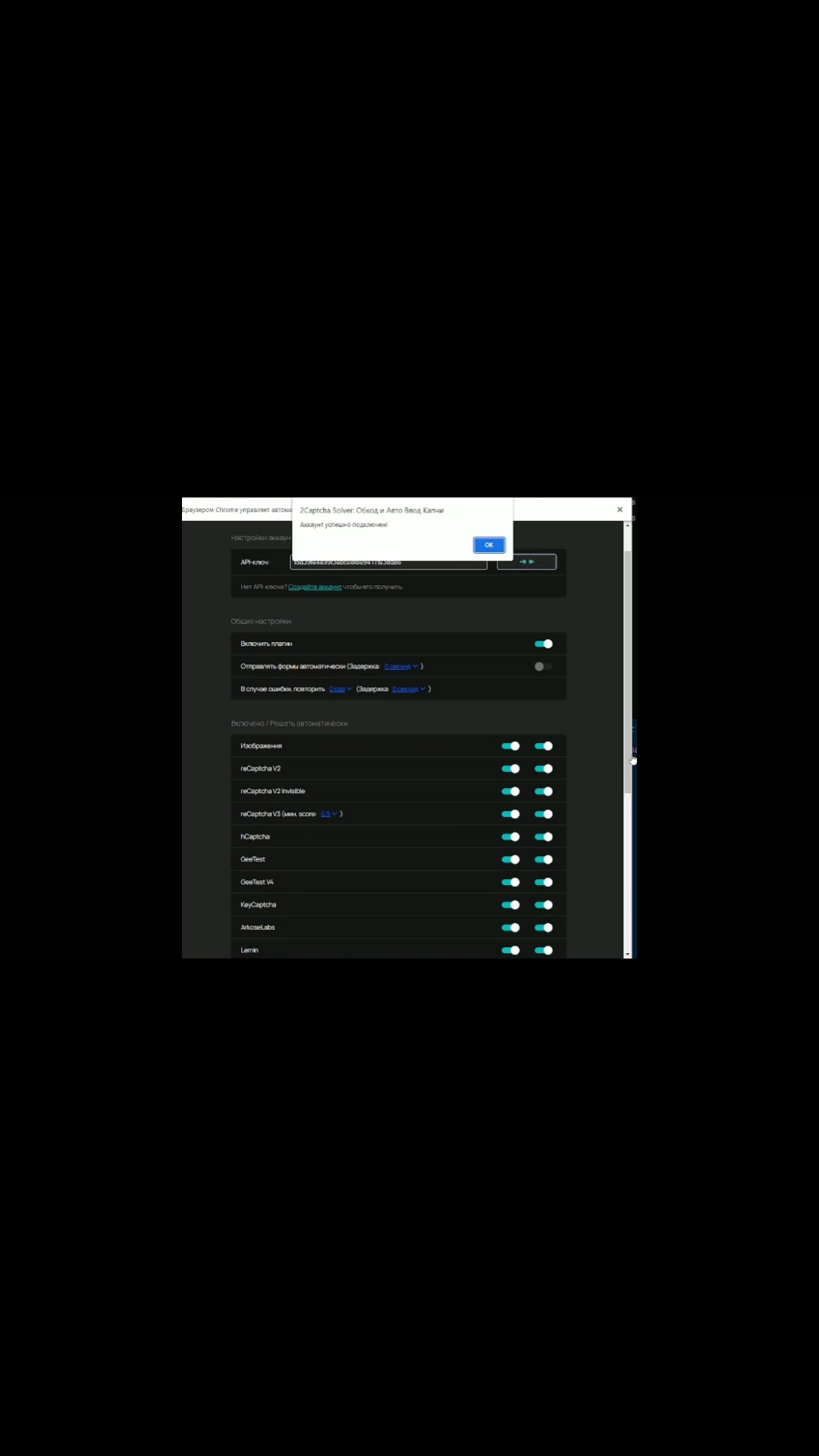
Task: Select the 'KeyCaptcha' row label
Action: 259,905
